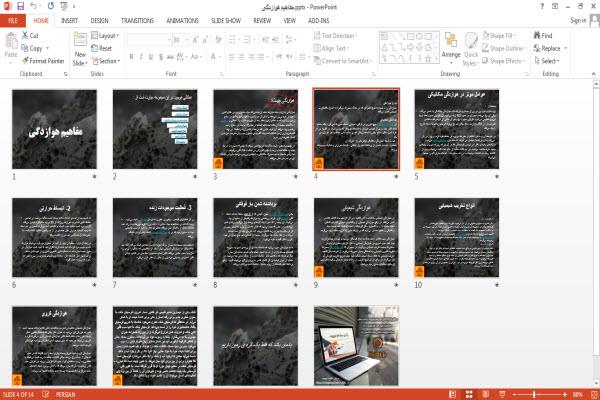The width and height of the screenshot is (600, 400).
Task: Select slide 14 laptop photo thumbnail
Action: [356, 346]
